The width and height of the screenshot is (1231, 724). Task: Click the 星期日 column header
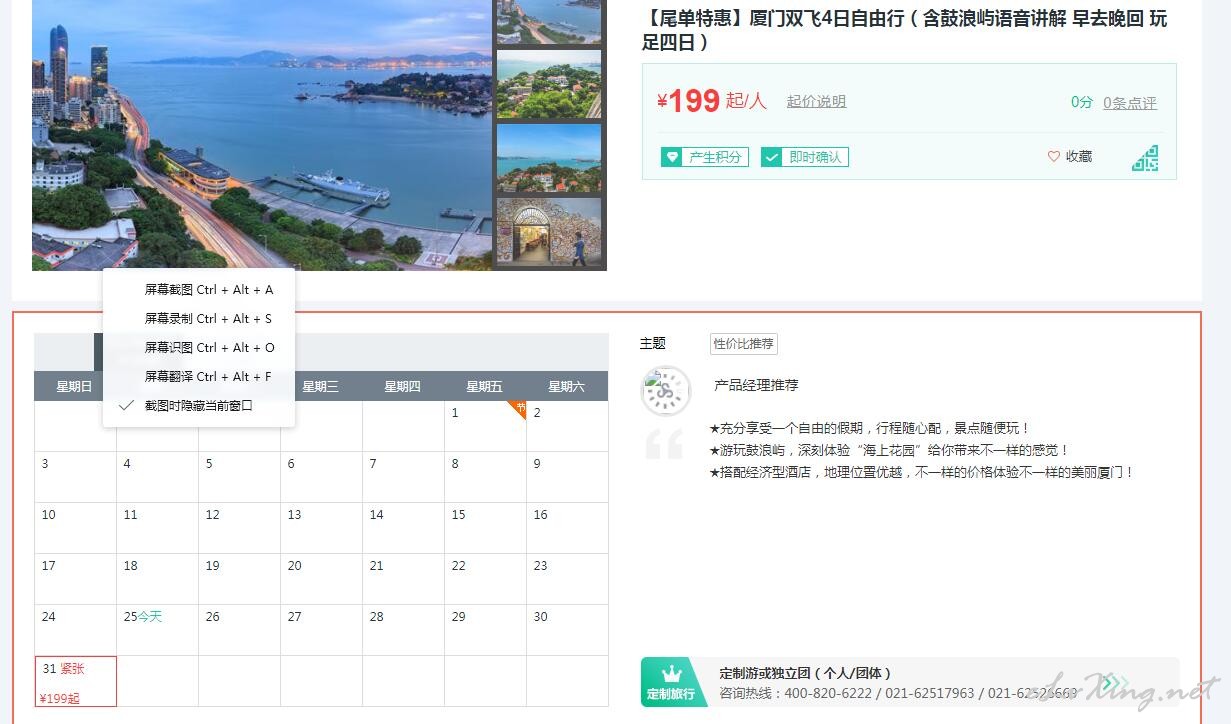[x=75, y=386]
